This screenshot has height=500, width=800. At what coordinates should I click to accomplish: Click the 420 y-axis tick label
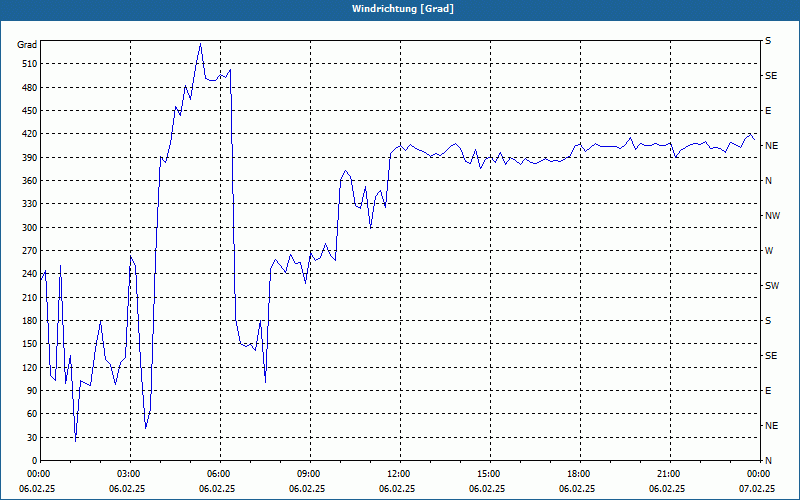30,134
